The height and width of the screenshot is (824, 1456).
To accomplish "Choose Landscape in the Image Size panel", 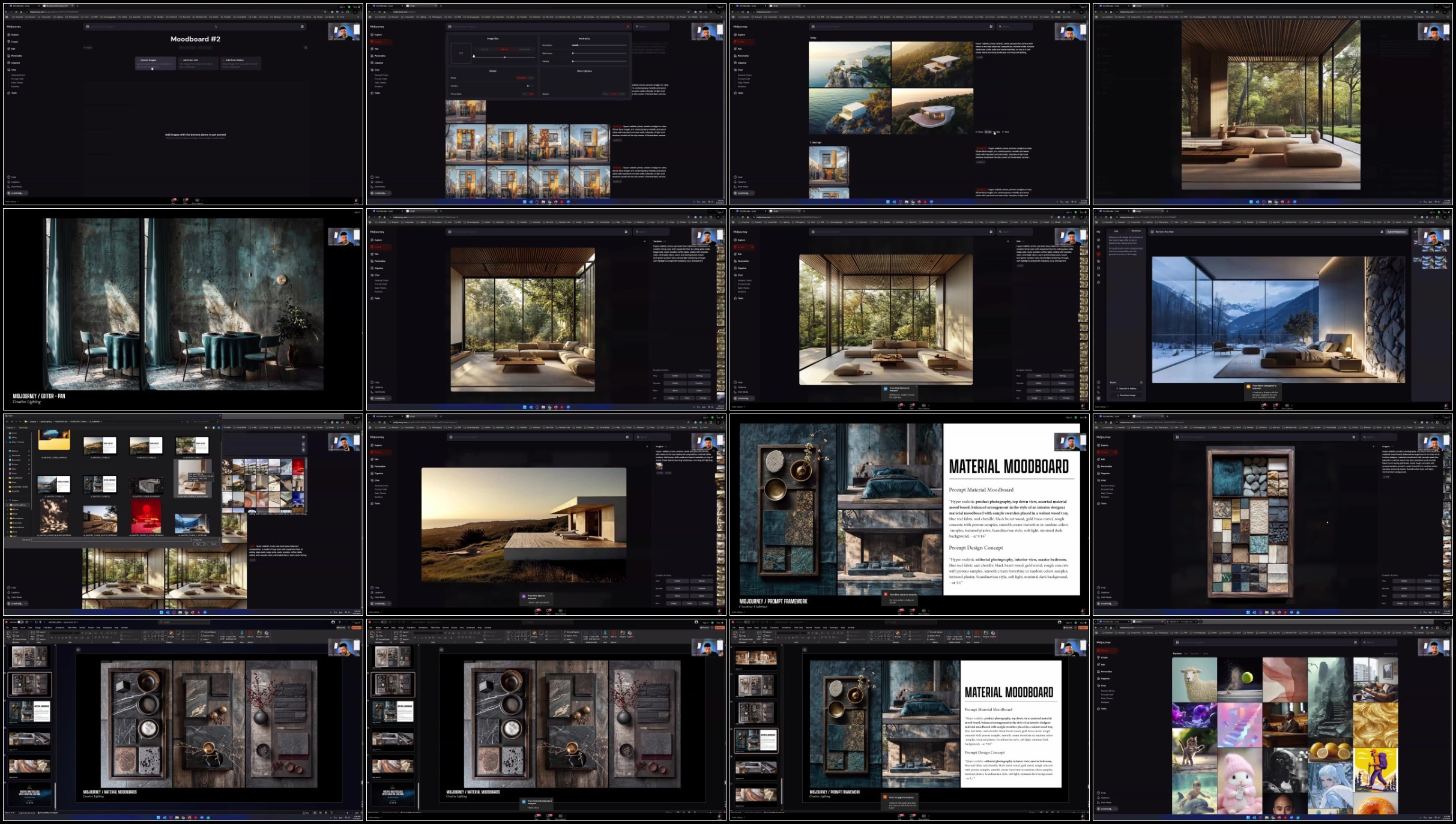I will (x=525, y=49).
